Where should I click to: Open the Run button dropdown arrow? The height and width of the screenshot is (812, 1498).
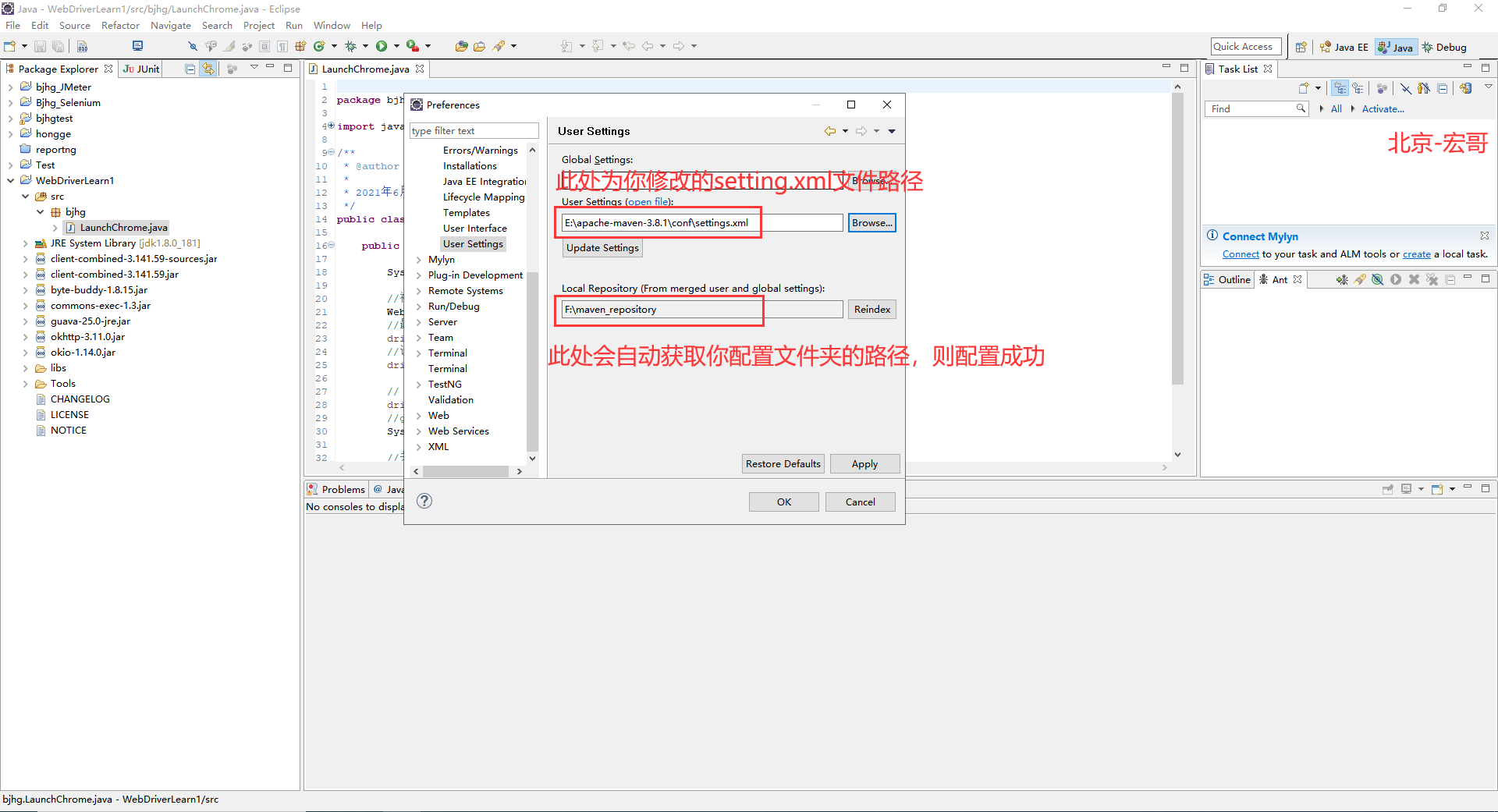coord(396,47)
